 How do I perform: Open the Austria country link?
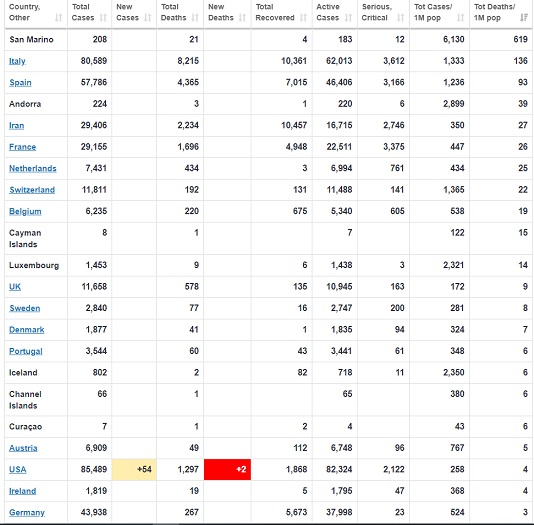pyautogui.click(x=23, y=448)
